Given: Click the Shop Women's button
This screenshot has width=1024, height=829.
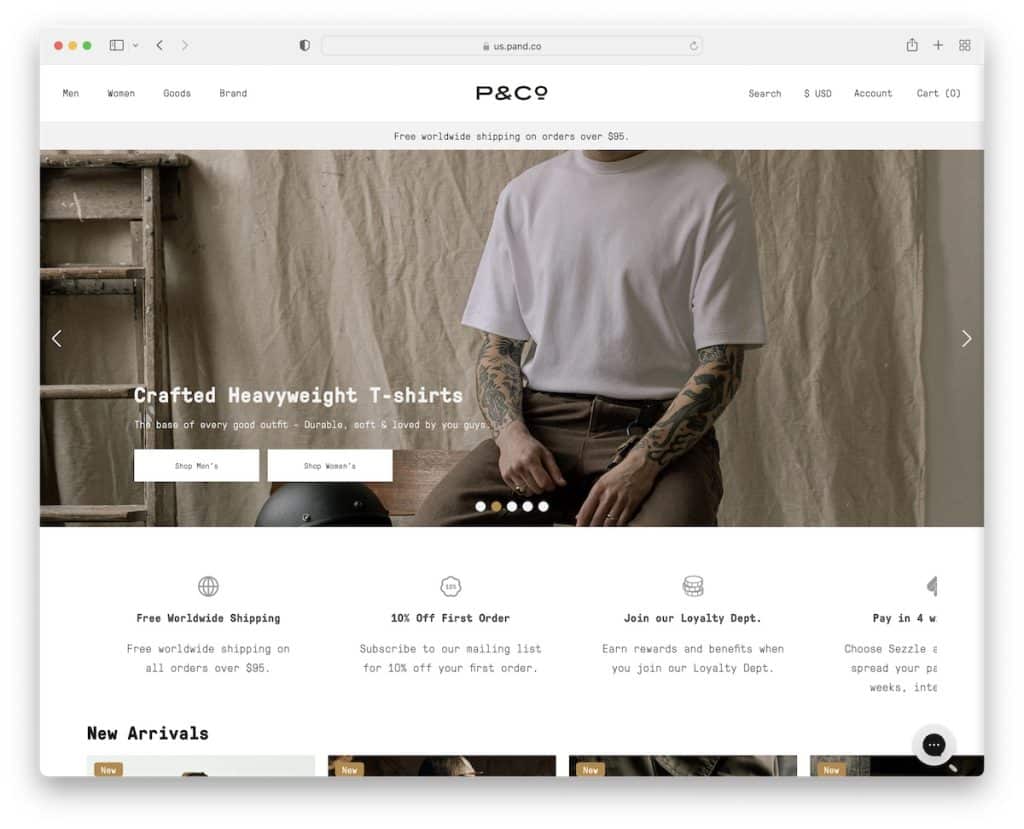Looking at the screenshot, I should (x=330, y=466).
